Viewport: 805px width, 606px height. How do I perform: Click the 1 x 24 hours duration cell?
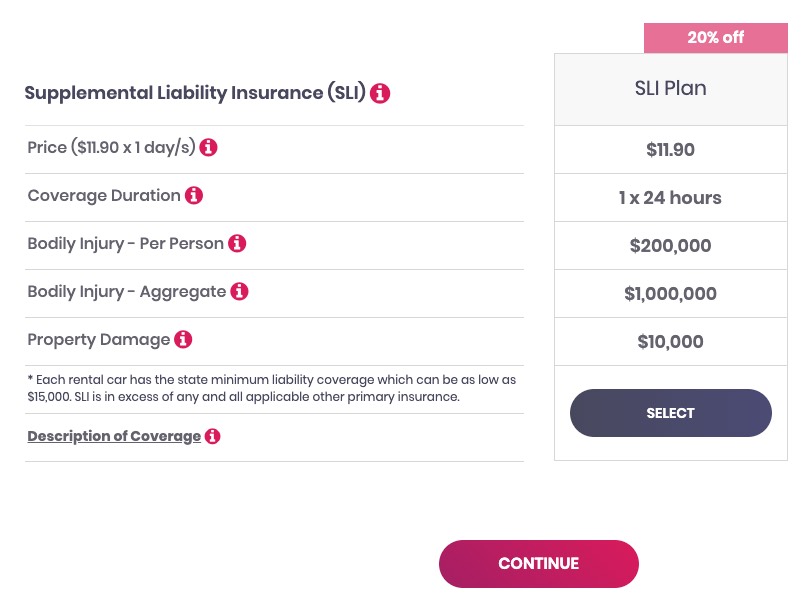pos(670,198)
